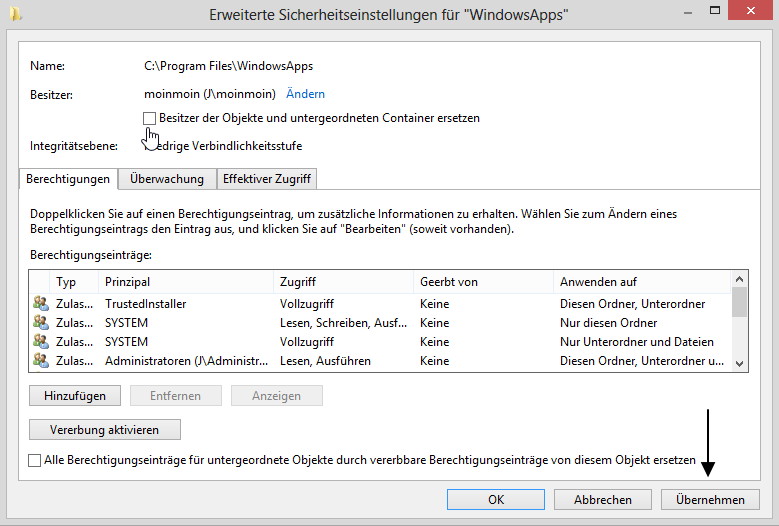Screen dimensions: 779x526
Task: Click the folder icon in title bar
Action: (15, 14)
